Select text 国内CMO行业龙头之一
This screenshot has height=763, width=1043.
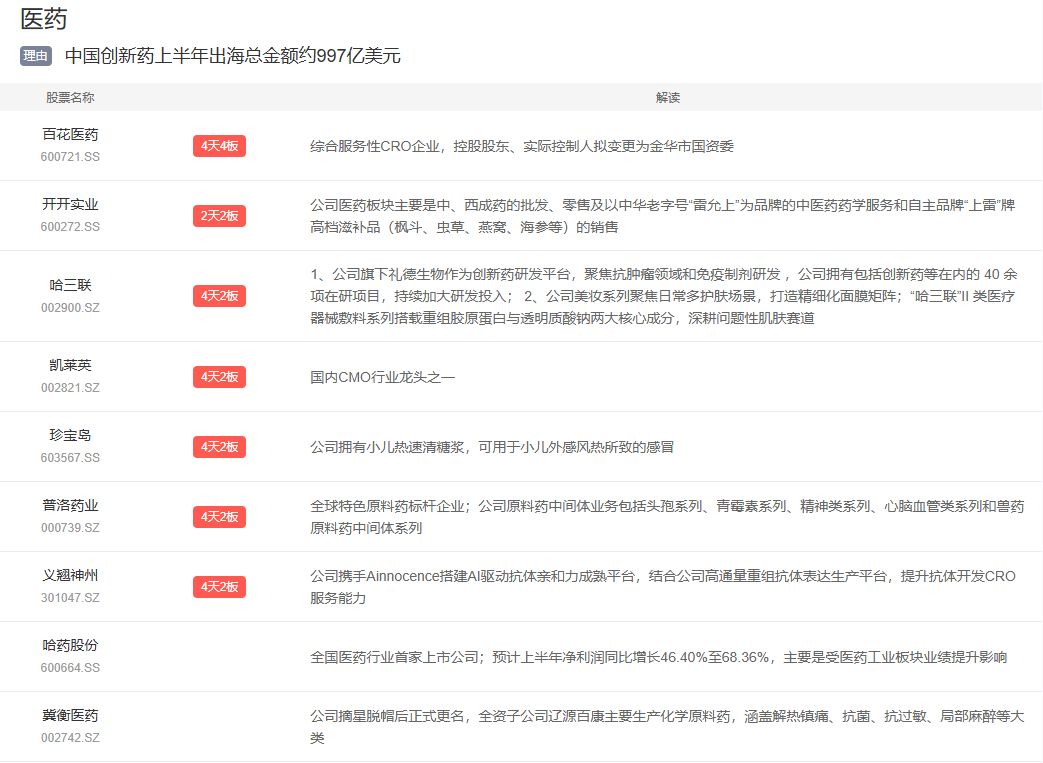(x=382, y=378)
